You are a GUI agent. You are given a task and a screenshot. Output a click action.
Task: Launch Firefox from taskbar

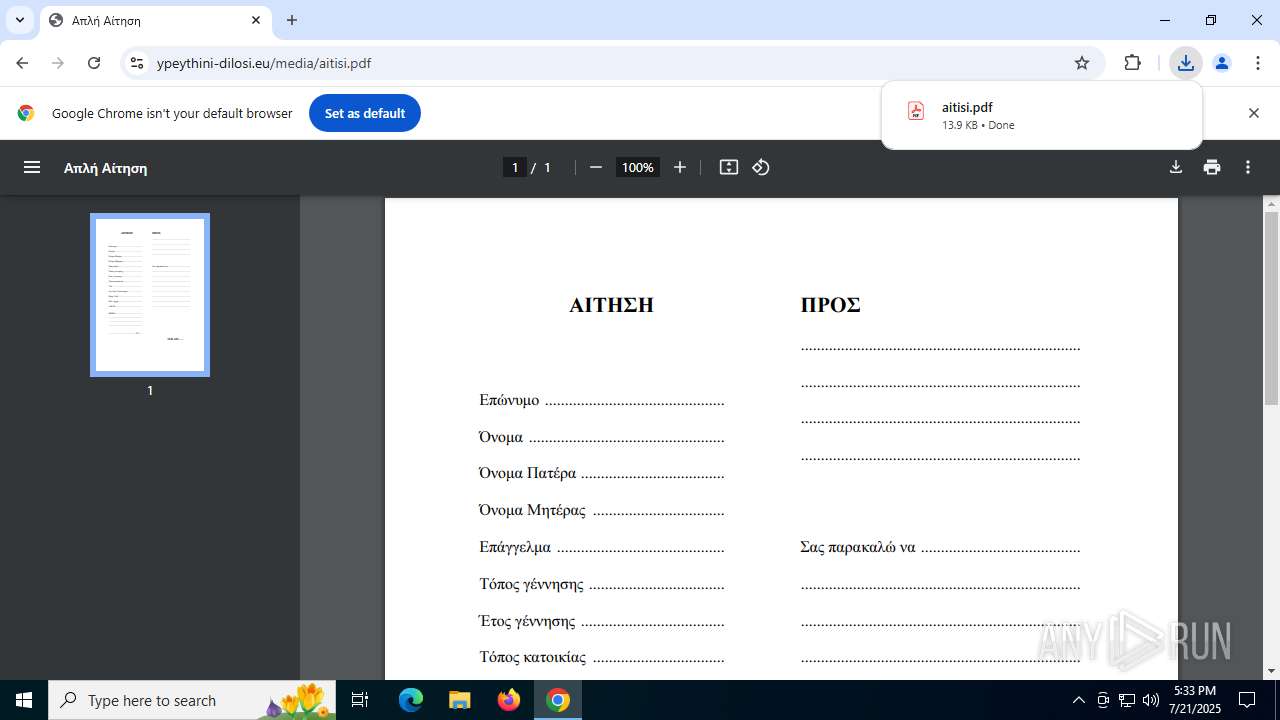pyautogui.click(x=509, y=700)
